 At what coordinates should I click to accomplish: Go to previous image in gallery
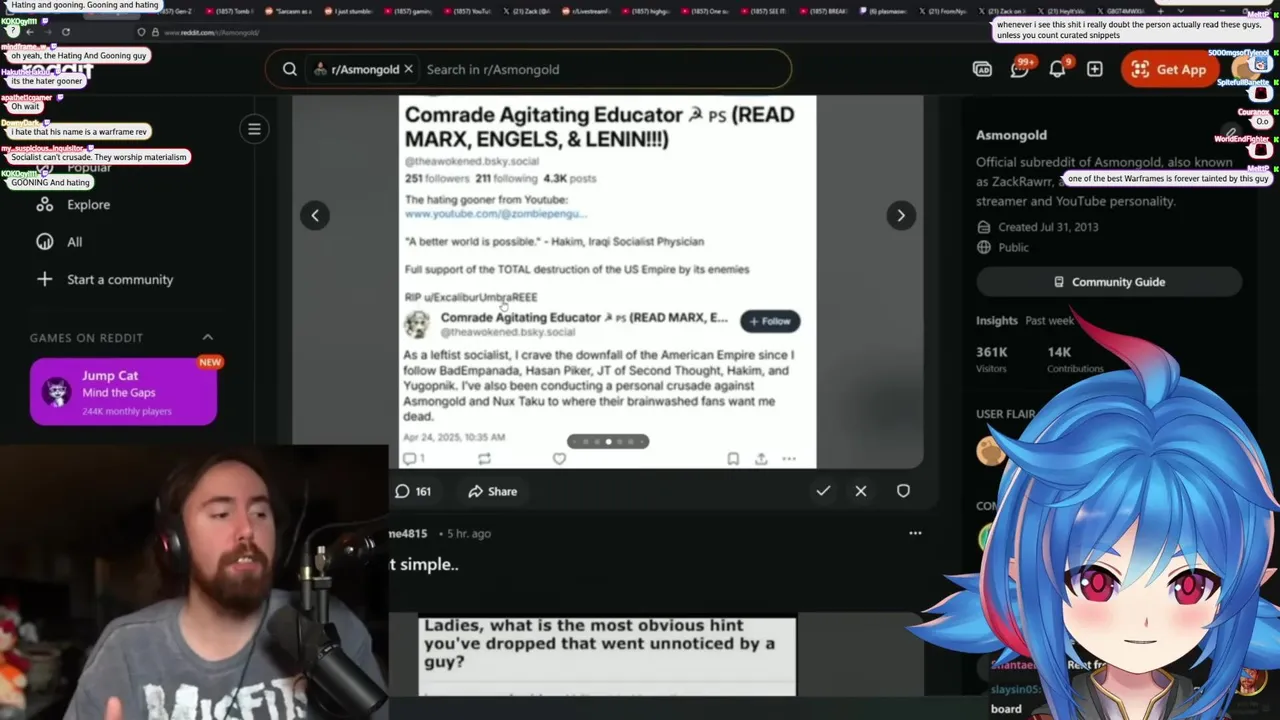click(315, 215)
